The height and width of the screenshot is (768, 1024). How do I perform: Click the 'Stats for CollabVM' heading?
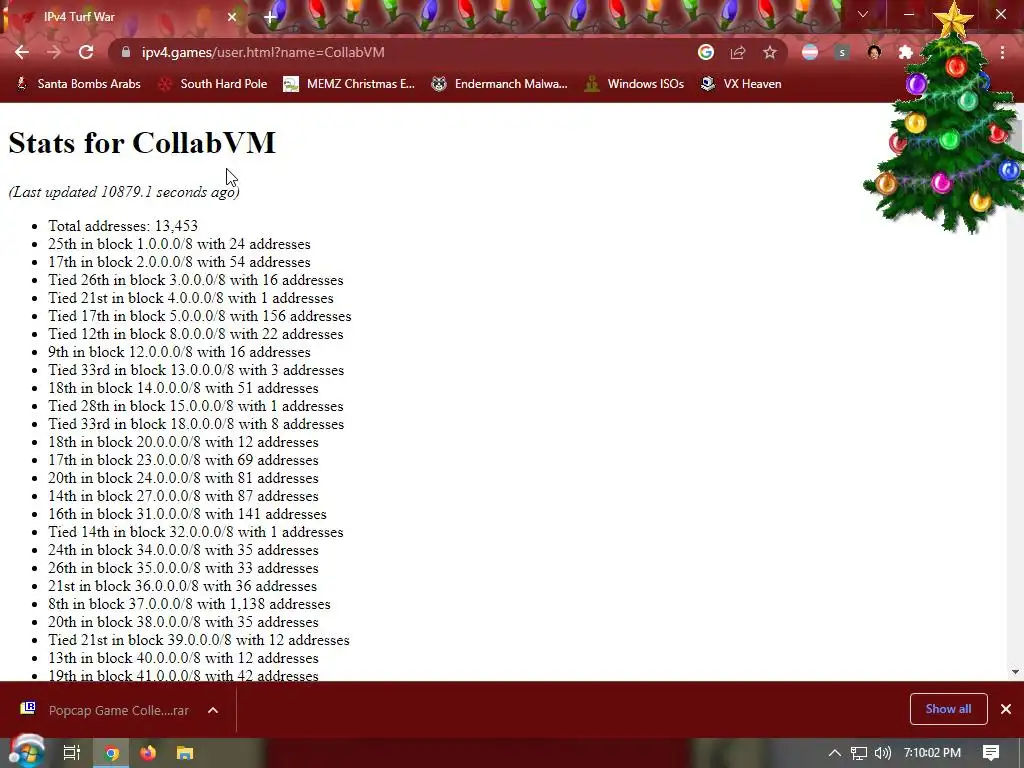[x=142, y=142]
